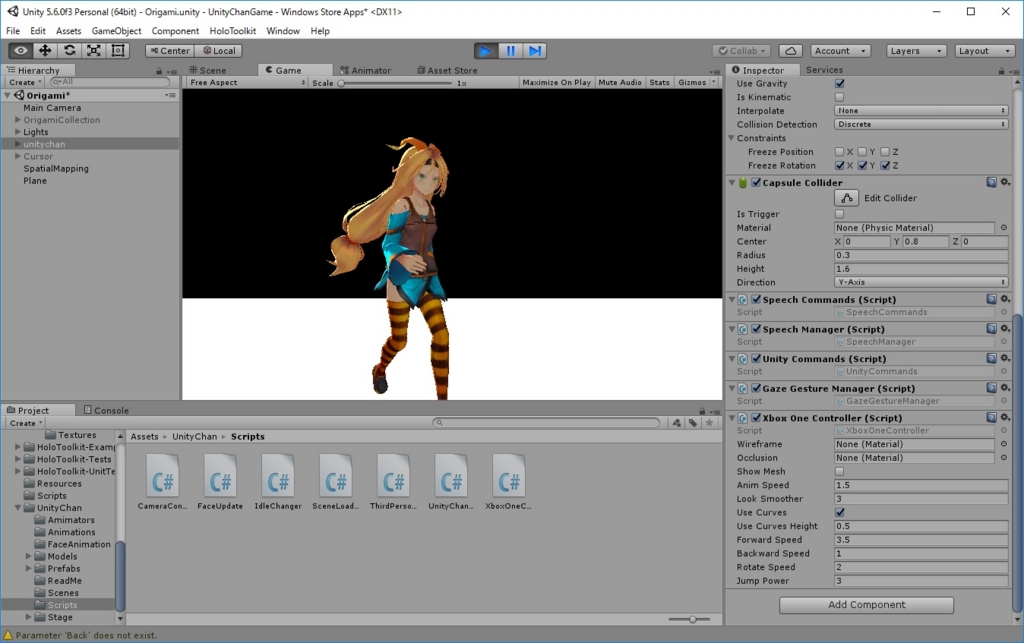The image size is (1024, 643).
Task: Select the Rotate tool
Action: (x=69, y=50)
